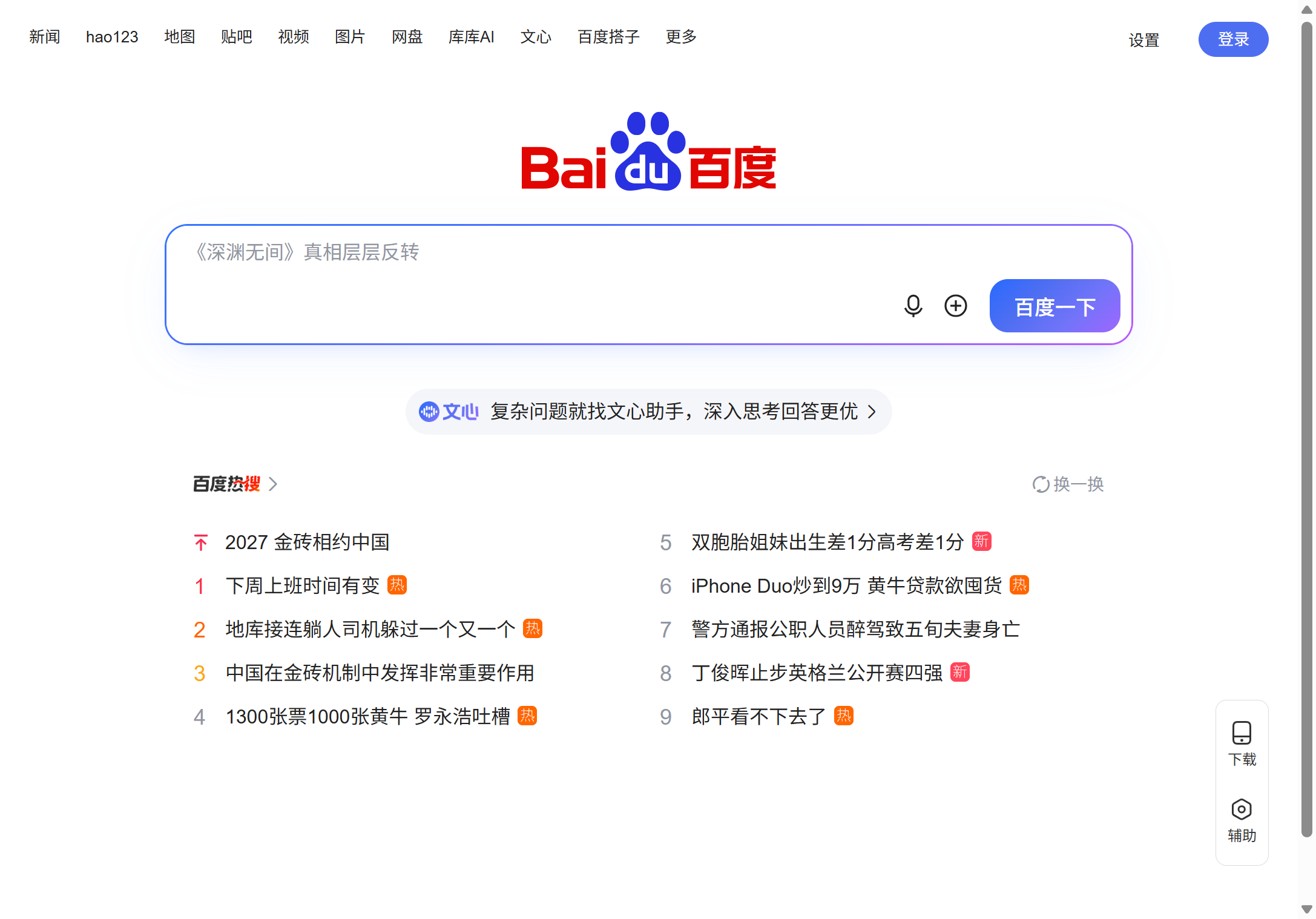Open headline 中国在金砖机制中发挥非常重要作用
Screen dimensions: 1316x919
pyautogui.click(x=380, y=673)
